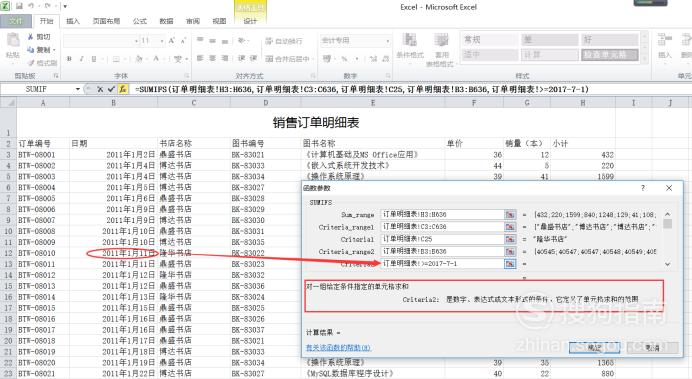
Task: Click the Borders icon in the font group
Action: [x=116, y=59]
